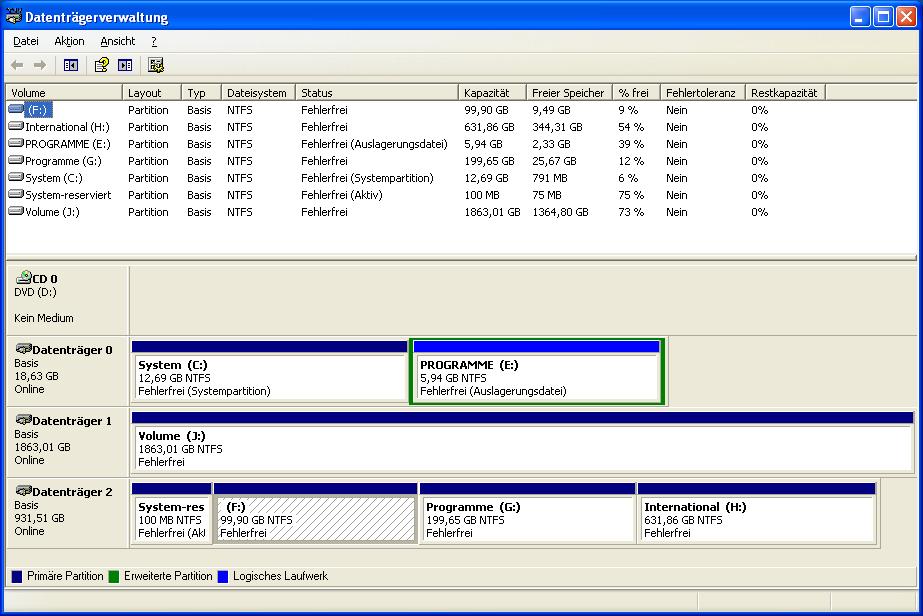
Task: Click the 25,67 GB free space cell
Action: pyautogui.click(x=555, y=161)
